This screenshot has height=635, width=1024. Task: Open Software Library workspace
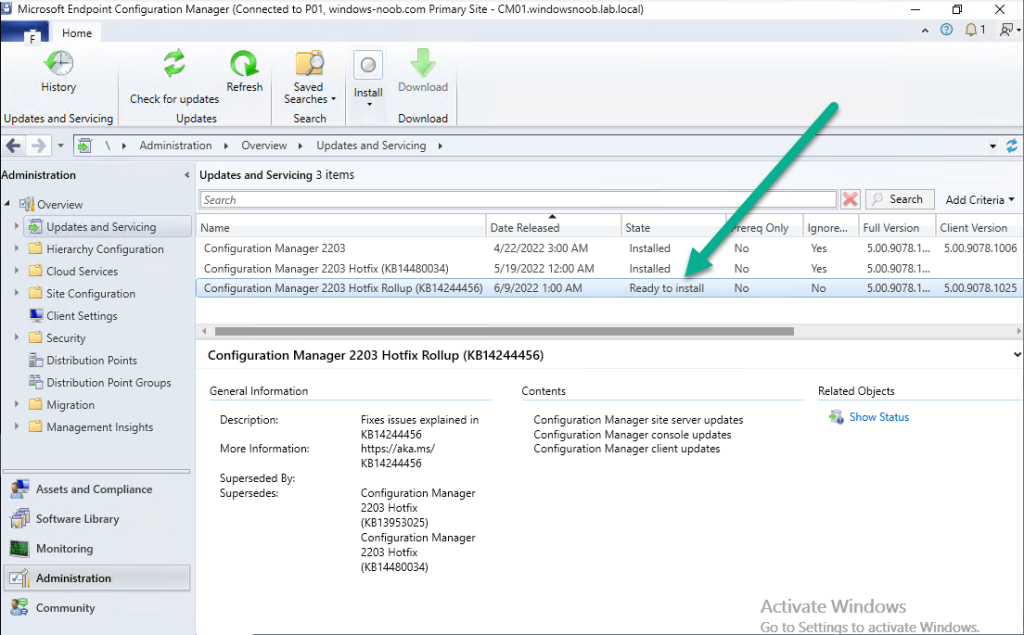click(x=97, y=519)
